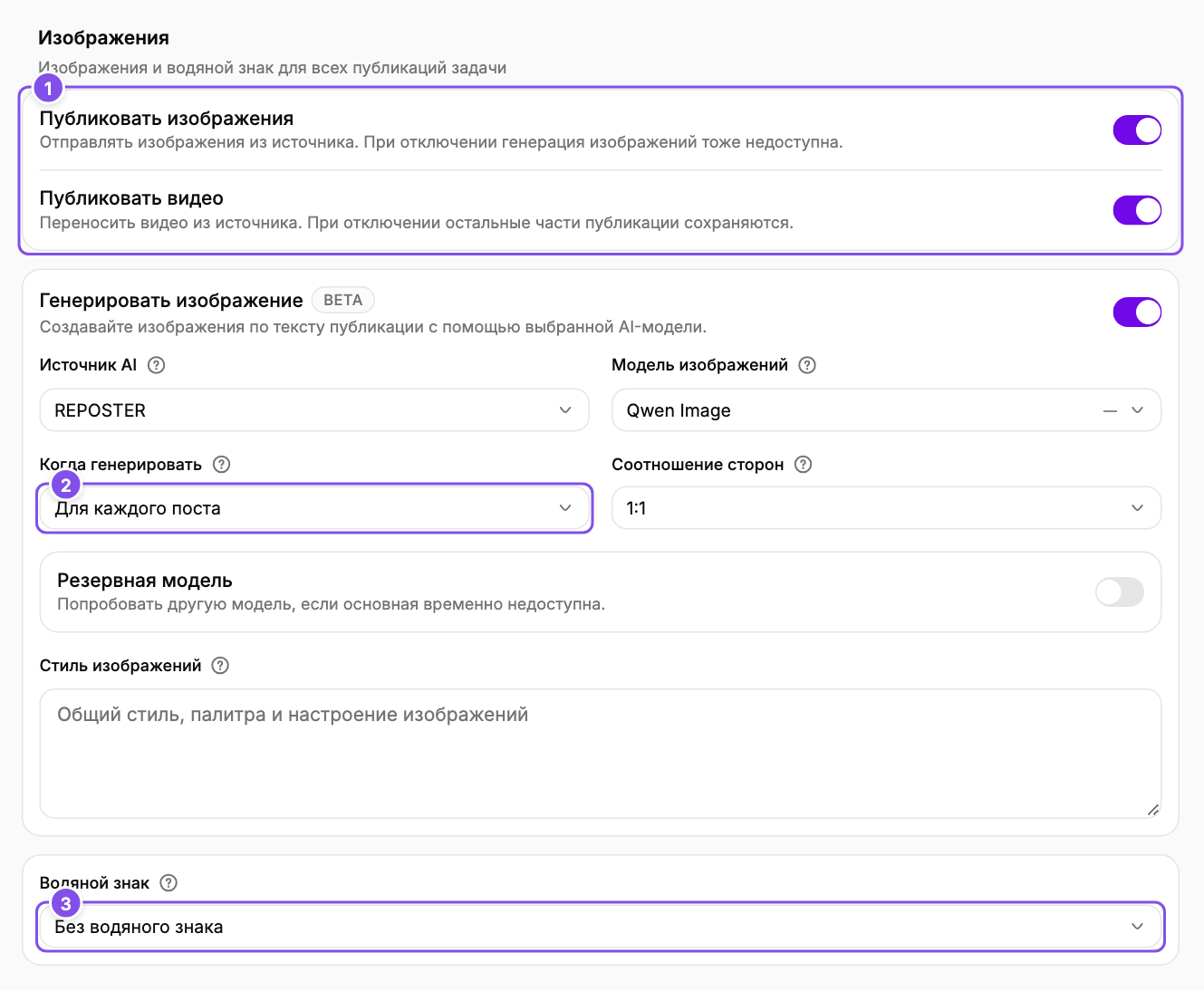Image resolution: width=1204 pixels, height=991 pixels.
Task: Turn off the Публиковать изображения switch
Action: [x=1137, y=130]
